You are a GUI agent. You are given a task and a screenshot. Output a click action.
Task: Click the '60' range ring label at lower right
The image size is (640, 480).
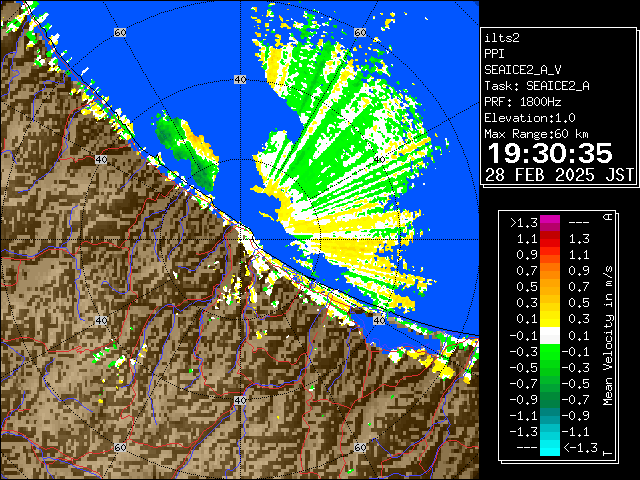360,447
